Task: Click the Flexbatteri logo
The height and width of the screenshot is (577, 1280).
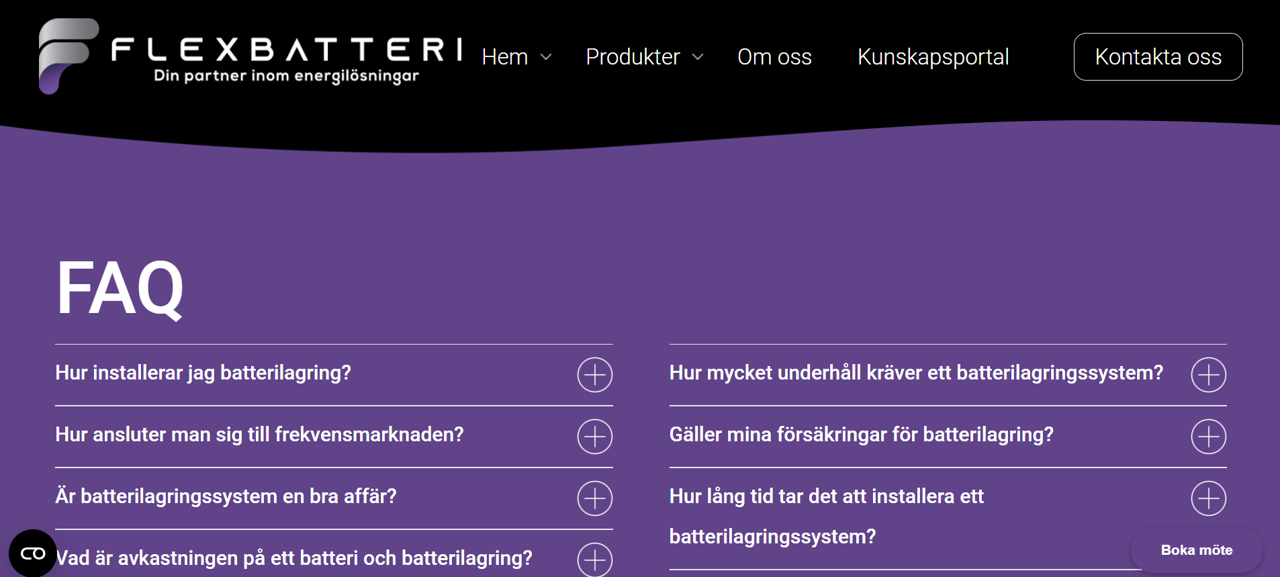Action: (250, 57)
